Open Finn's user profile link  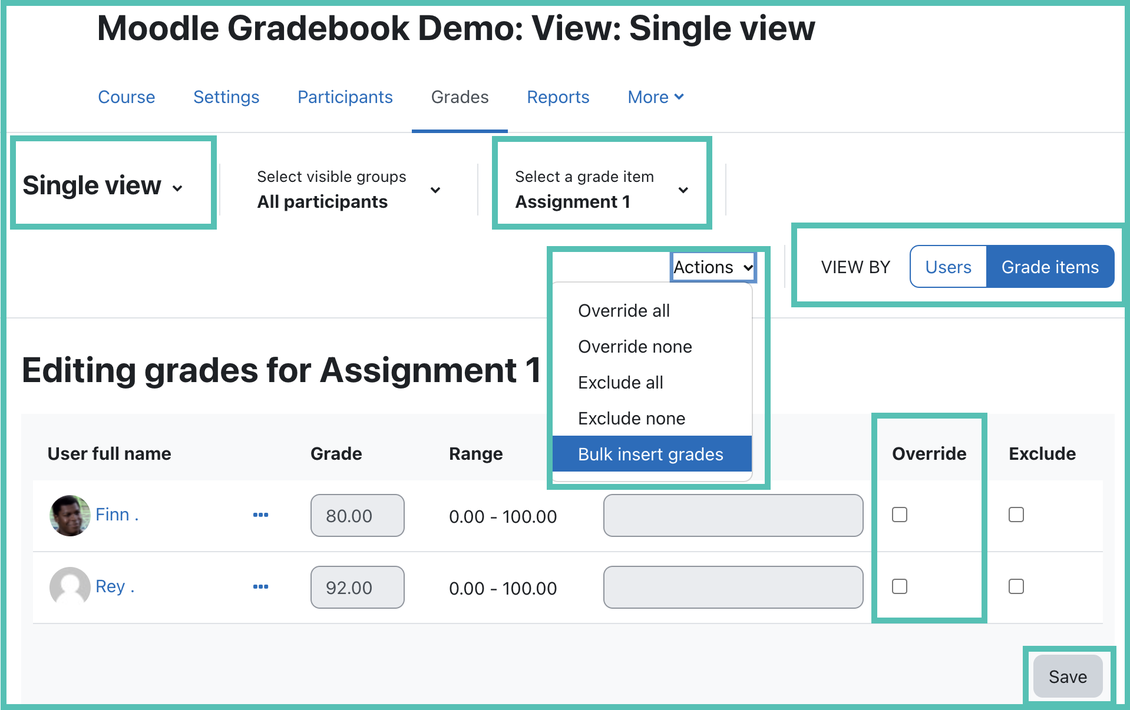[117, 515]
